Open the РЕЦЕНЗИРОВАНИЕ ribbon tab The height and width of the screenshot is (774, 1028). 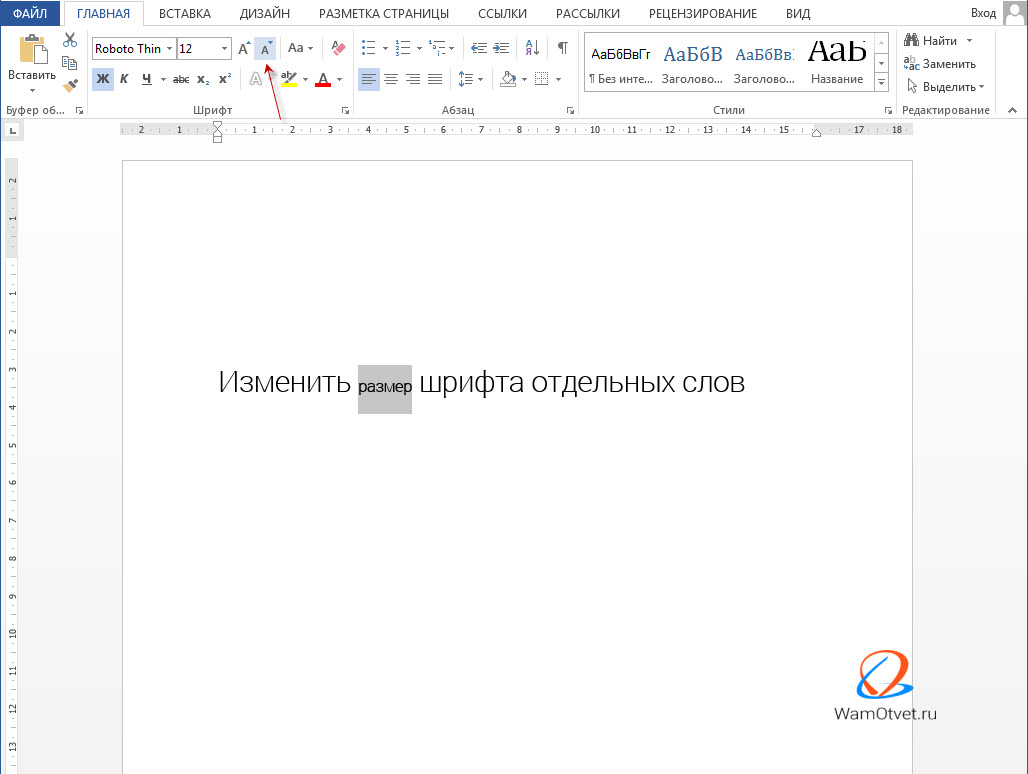point(702,13)
